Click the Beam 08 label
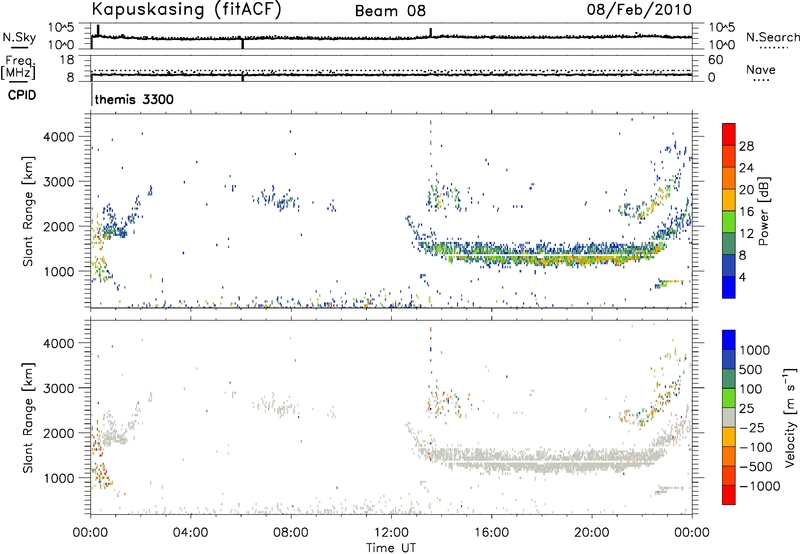This screenshot has width=800, height=554. coord(390,11)
